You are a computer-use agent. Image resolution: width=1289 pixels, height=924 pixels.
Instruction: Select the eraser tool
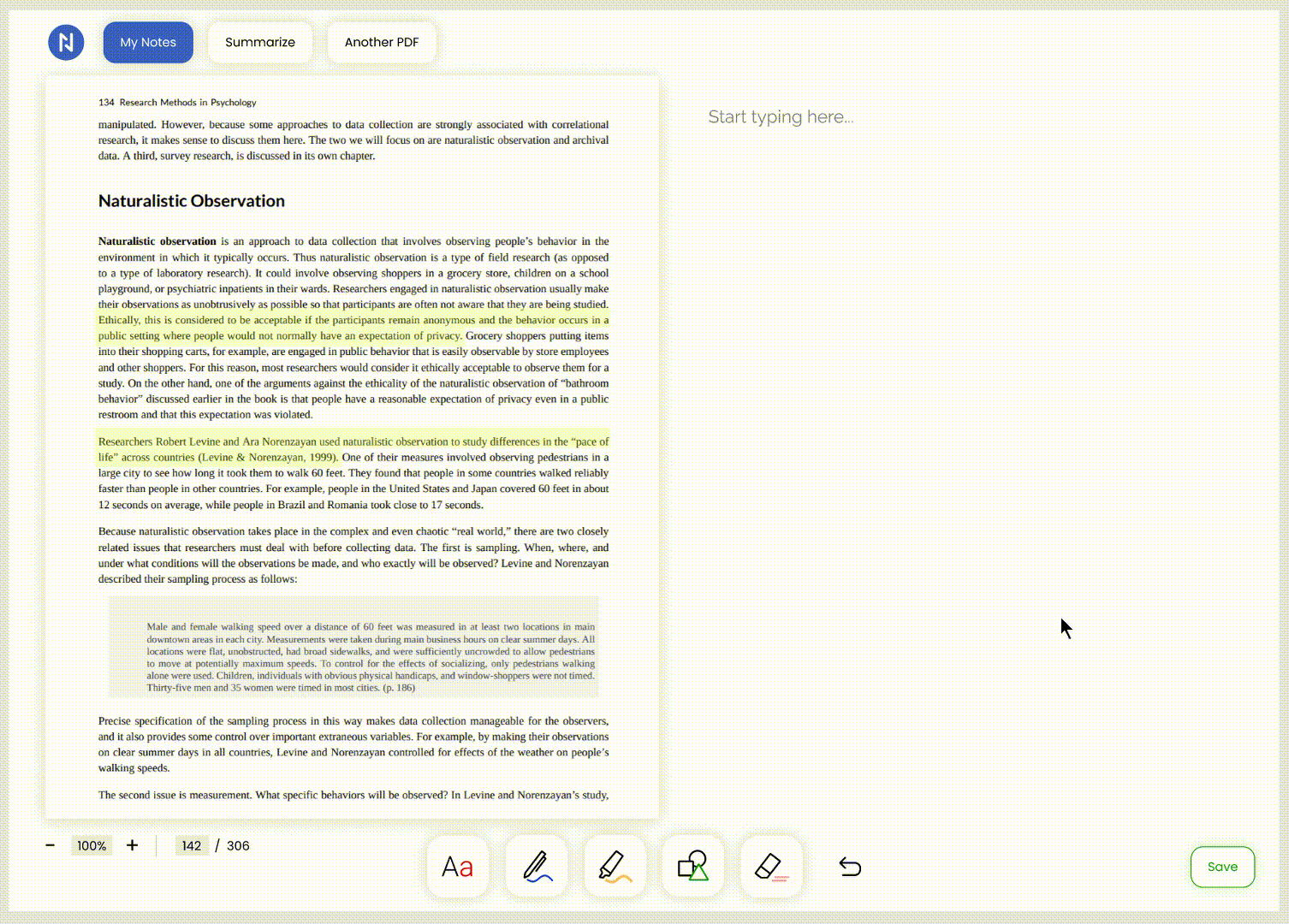coord(771,867)
